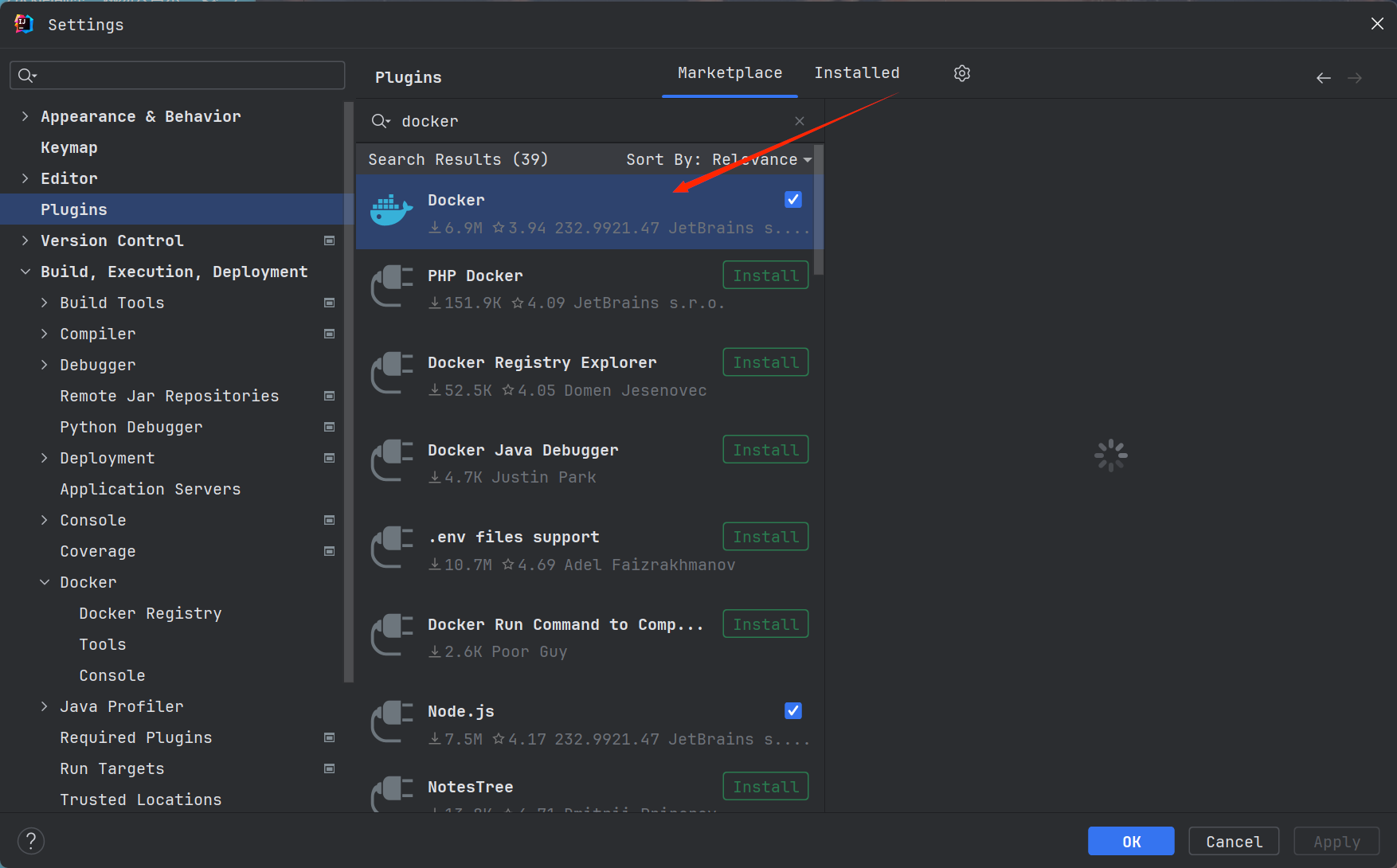The height and width of the screenshot is (868, 1397).
Task: Click the Docker Registry Explorer plugin icon
Action: pos(391,374)
